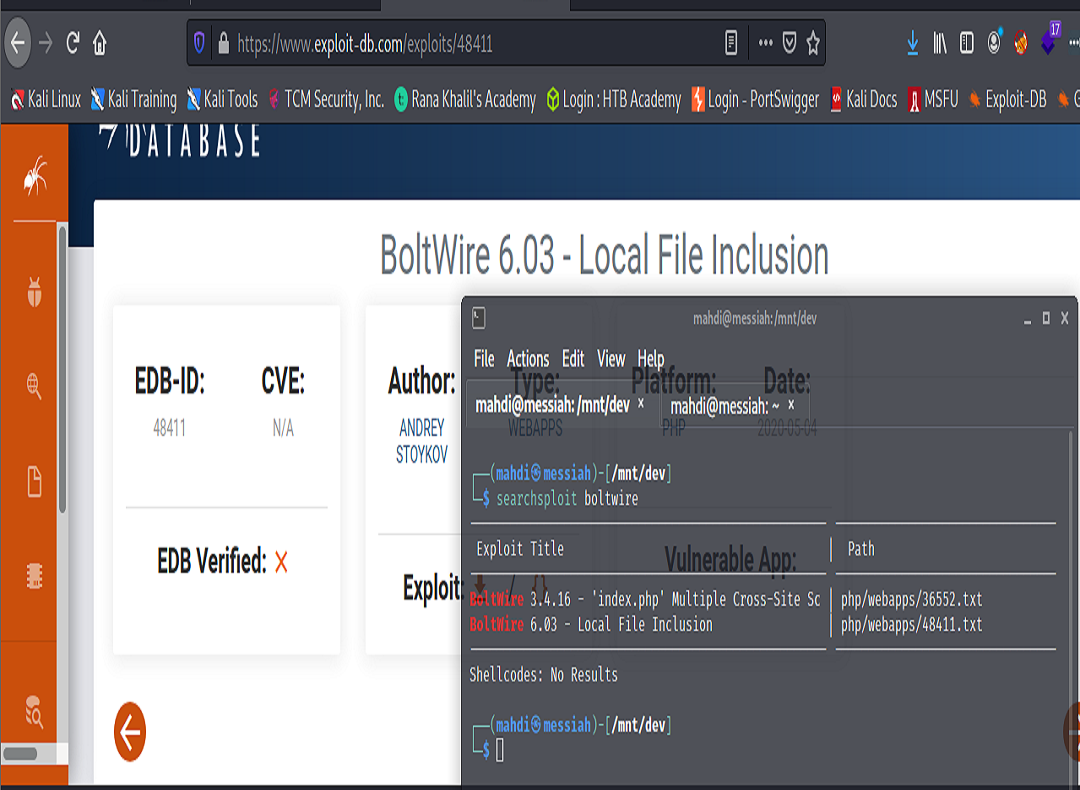Screen dimensions: 1080x790
Task: Toggle Reader View icon in address bar
Action: [x=731, y=43]
